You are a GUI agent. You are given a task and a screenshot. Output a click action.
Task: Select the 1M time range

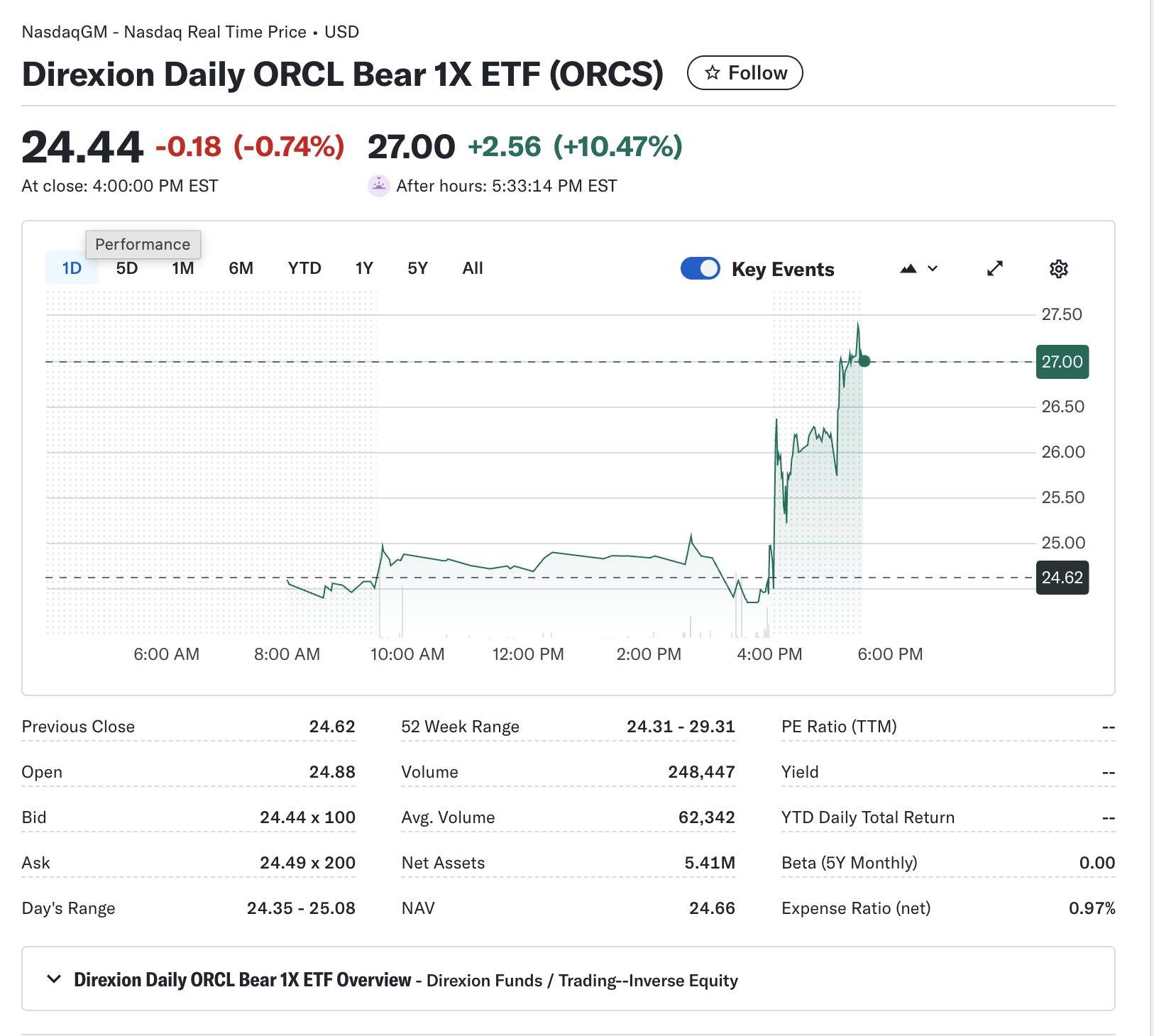tap(183, 268)
